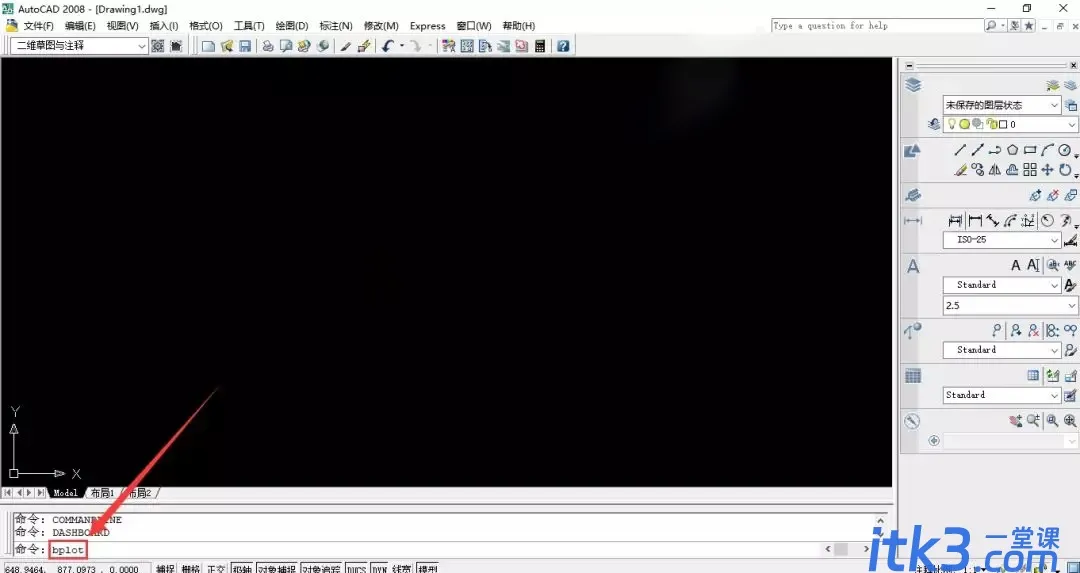This screenshot has width=1080, height=573.
Task: Toggle layer 0 lock icon
Action: (x=992, y=124)
